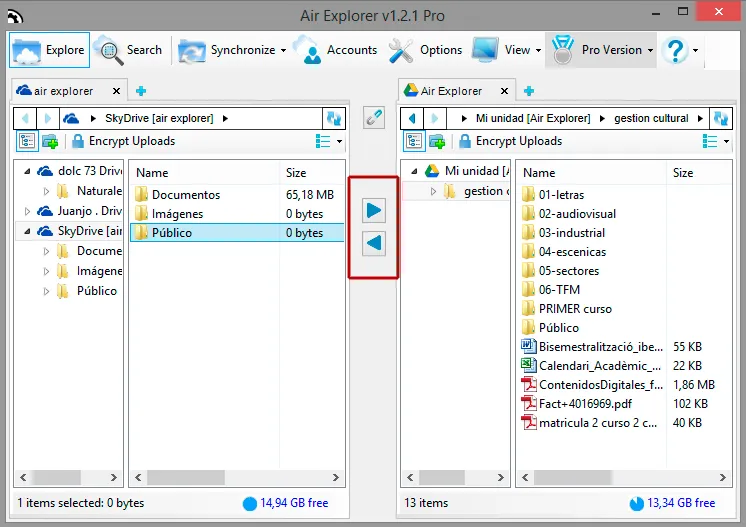Select the '04-escenicas' folder
The height and width of the screenshot is (527, 746).
pyautogui.click(x=624, y=252)
